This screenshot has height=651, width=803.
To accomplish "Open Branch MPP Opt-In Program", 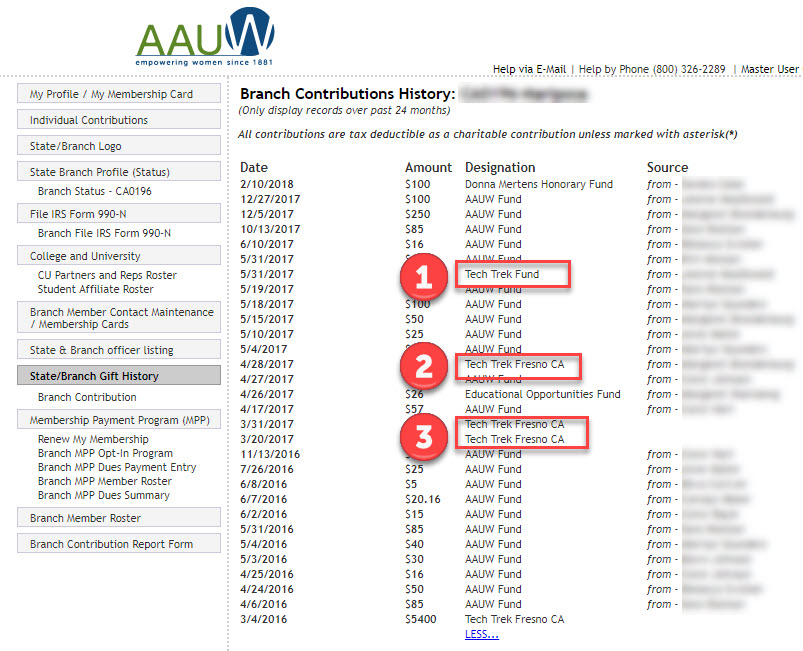I will [x=105, y=453].
